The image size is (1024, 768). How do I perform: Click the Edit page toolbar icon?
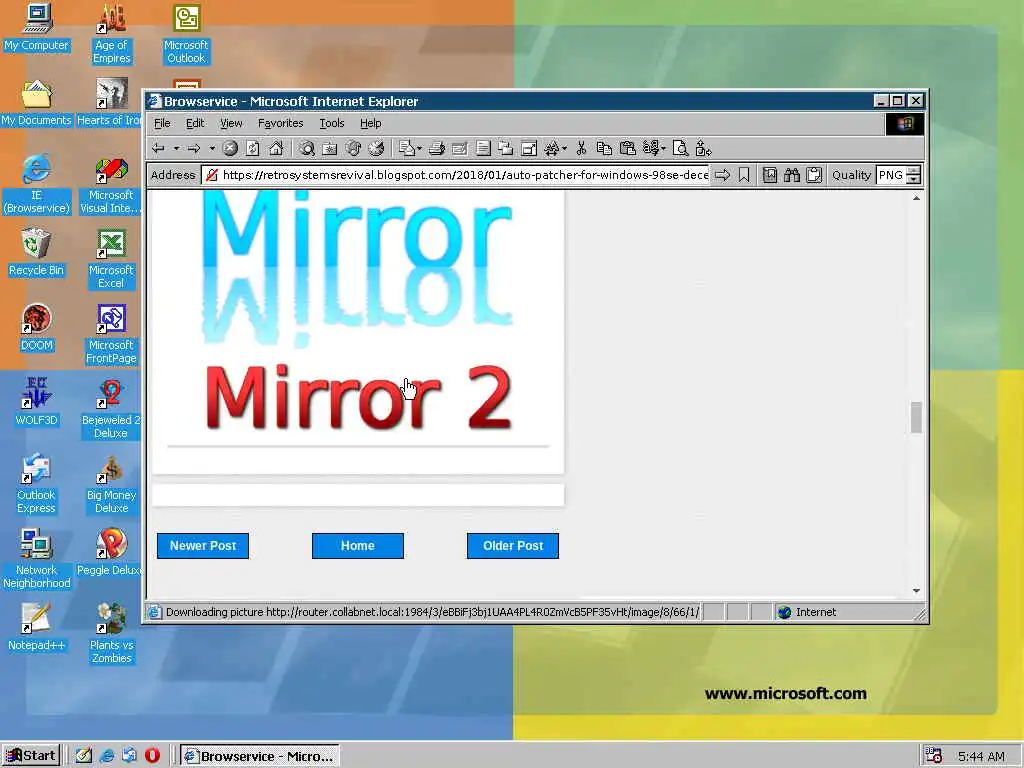click(460, 149)
